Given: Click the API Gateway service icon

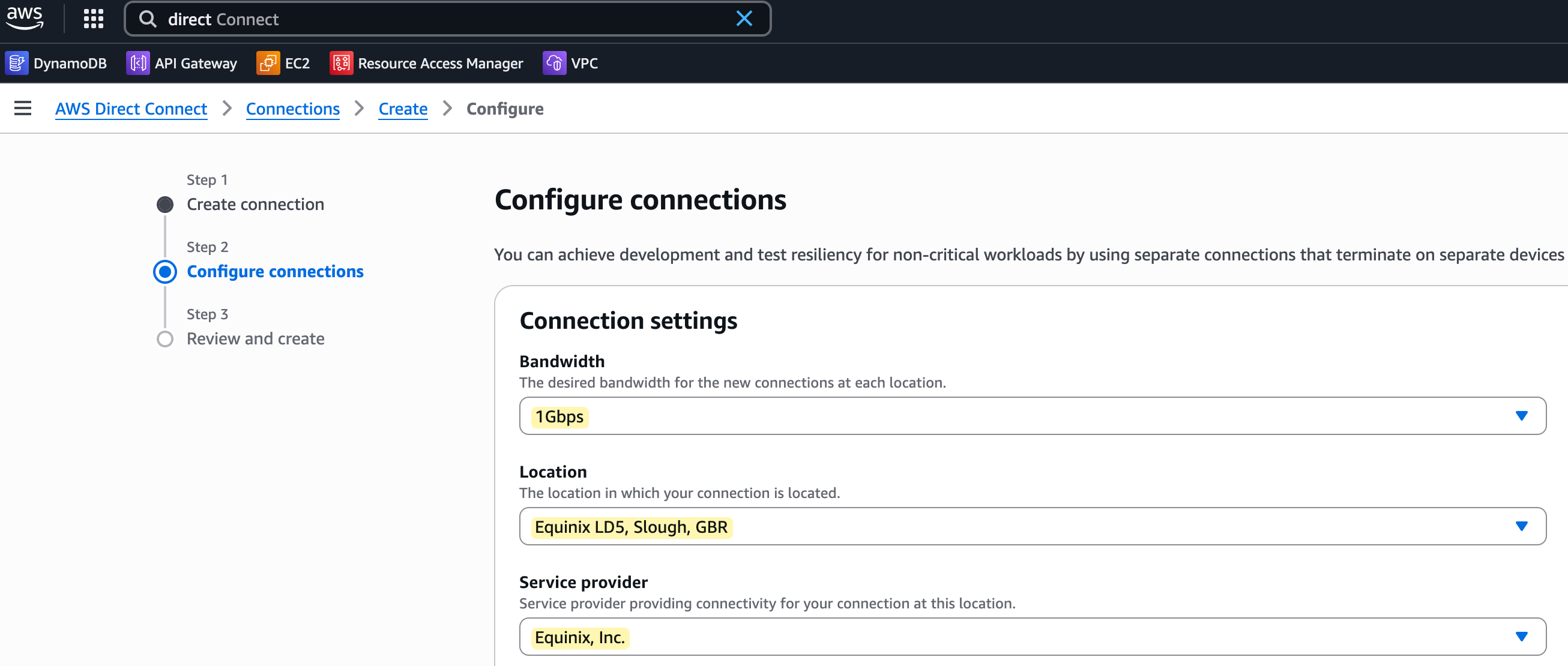Looking at the screenshot, I should click(138, 63).
